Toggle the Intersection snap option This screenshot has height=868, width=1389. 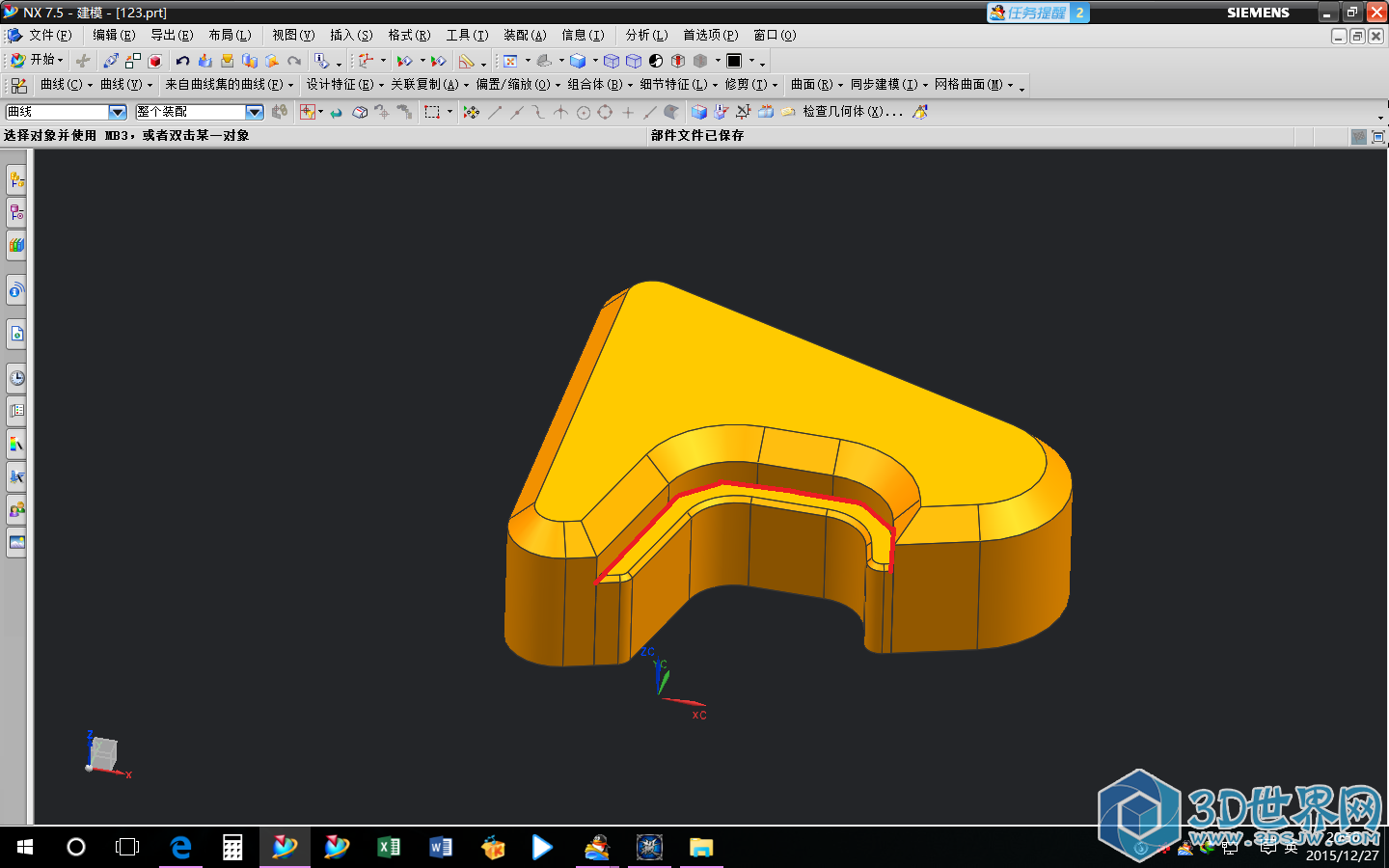(560, 112)
